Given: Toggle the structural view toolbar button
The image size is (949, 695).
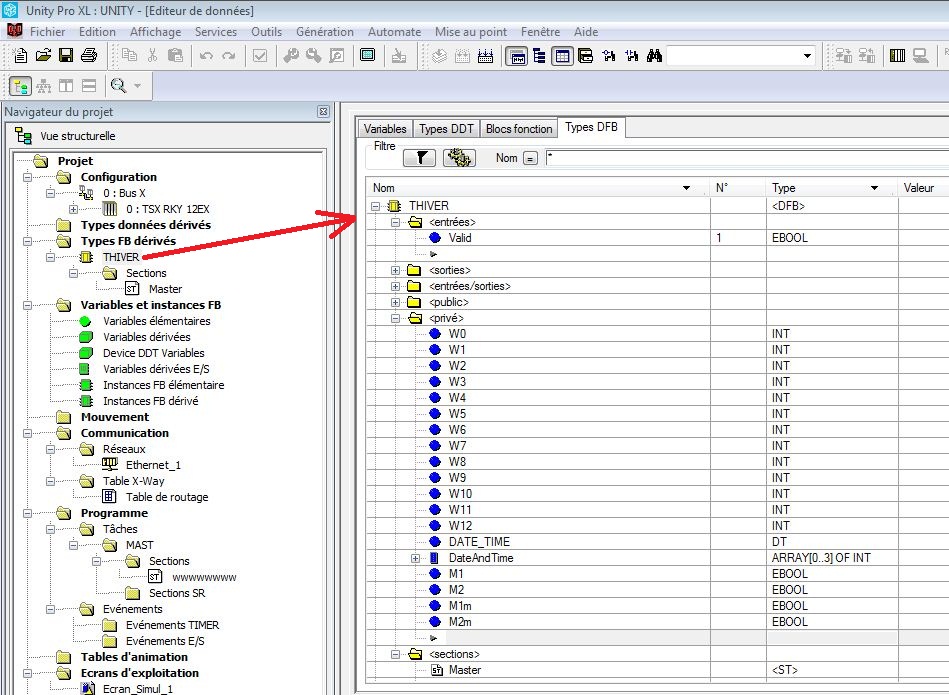Looking at the screenshot, I should [x=20, y=87].
